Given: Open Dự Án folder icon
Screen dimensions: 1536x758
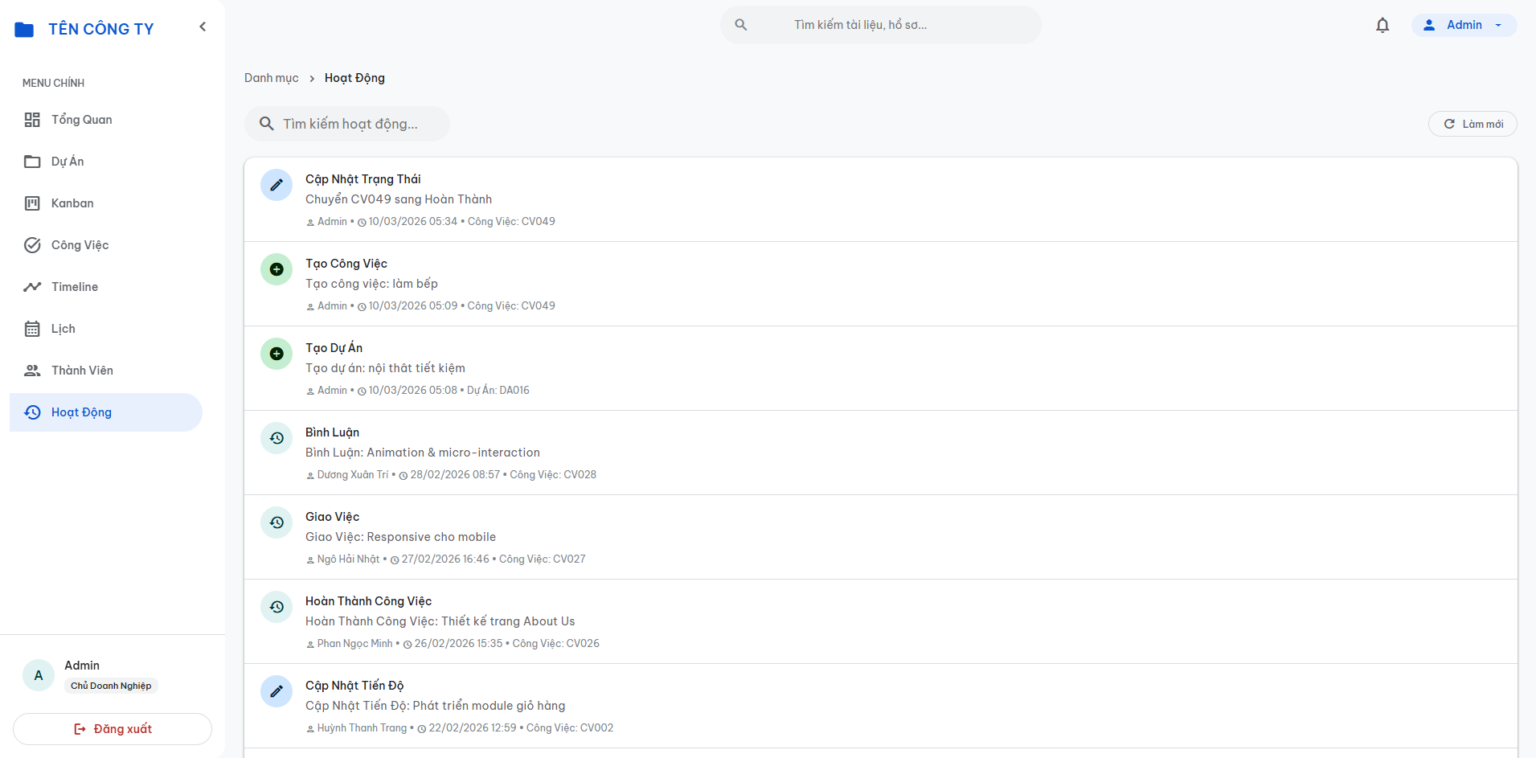Looking at the screenshot, I should point(32,162).
